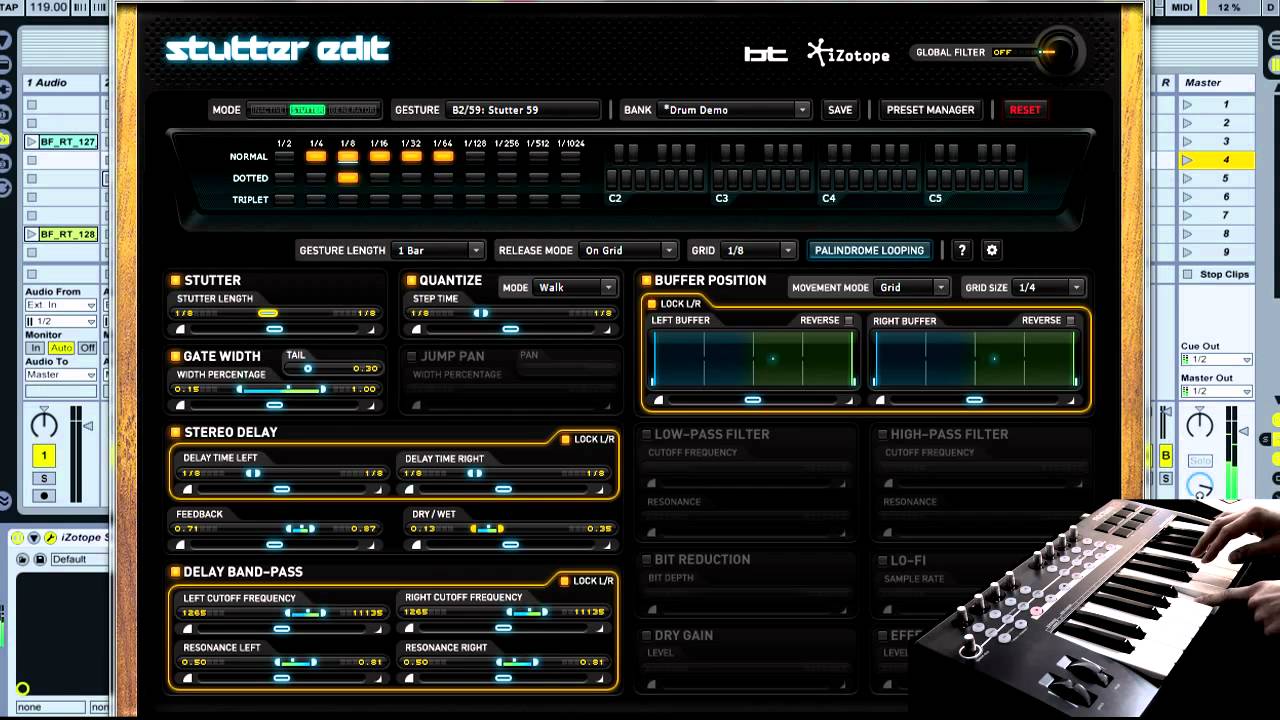The width and height of the screenshot is (1280, 720).
Task: Open the help question mark icon
Action: [962, 250]
